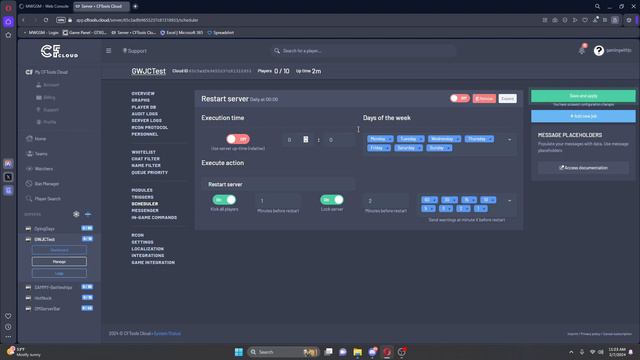Open the System Status footer link
This screenshot has width=640, height=360.
[x=167, y=333]
